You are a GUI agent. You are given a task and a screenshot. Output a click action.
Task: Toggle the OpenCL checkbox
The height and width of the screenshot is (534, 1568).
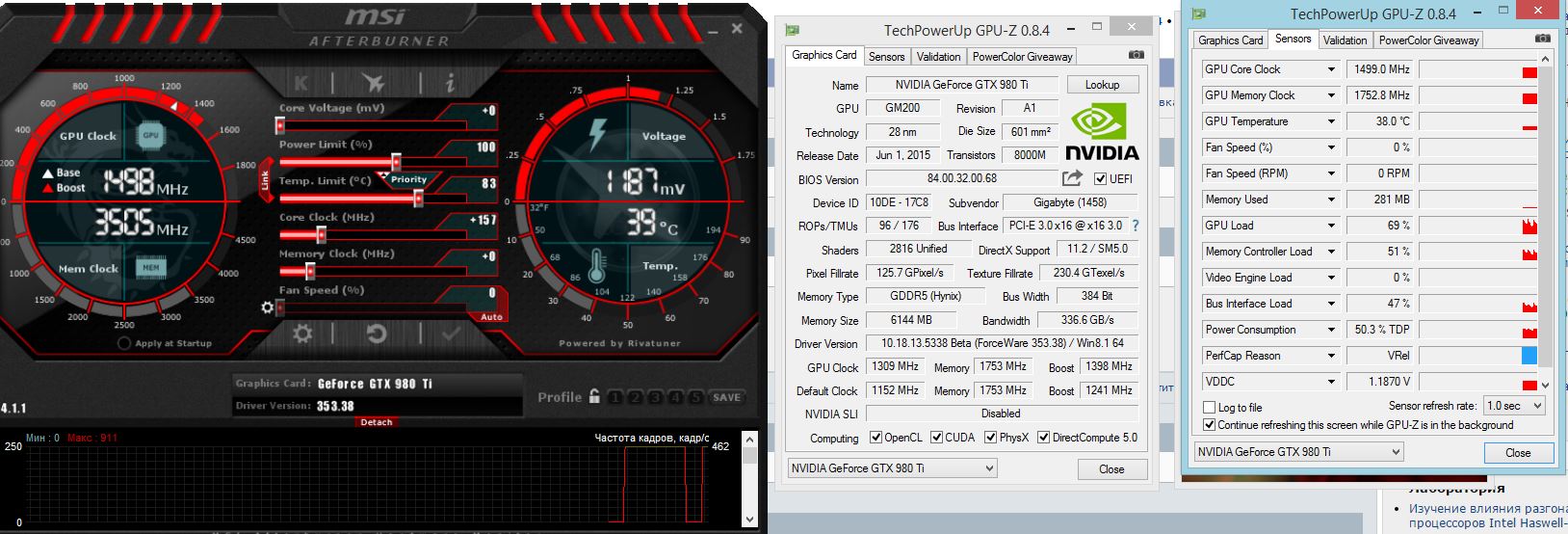click(875, 438)
